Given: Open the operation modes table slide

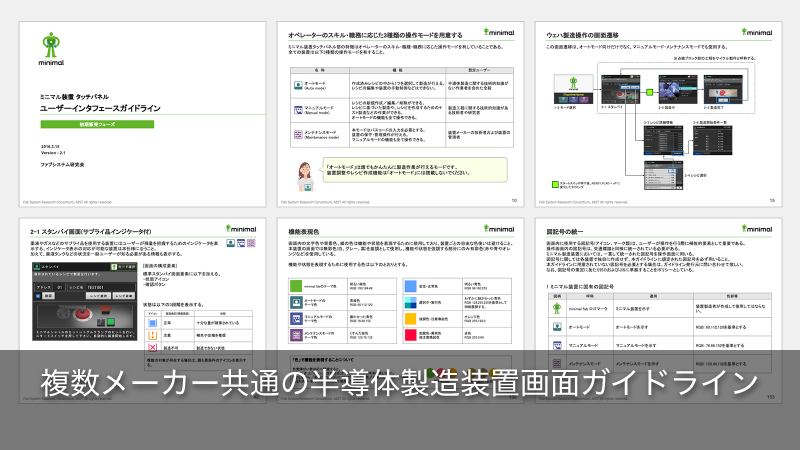Looking at the screenshot, I should 401,114.
